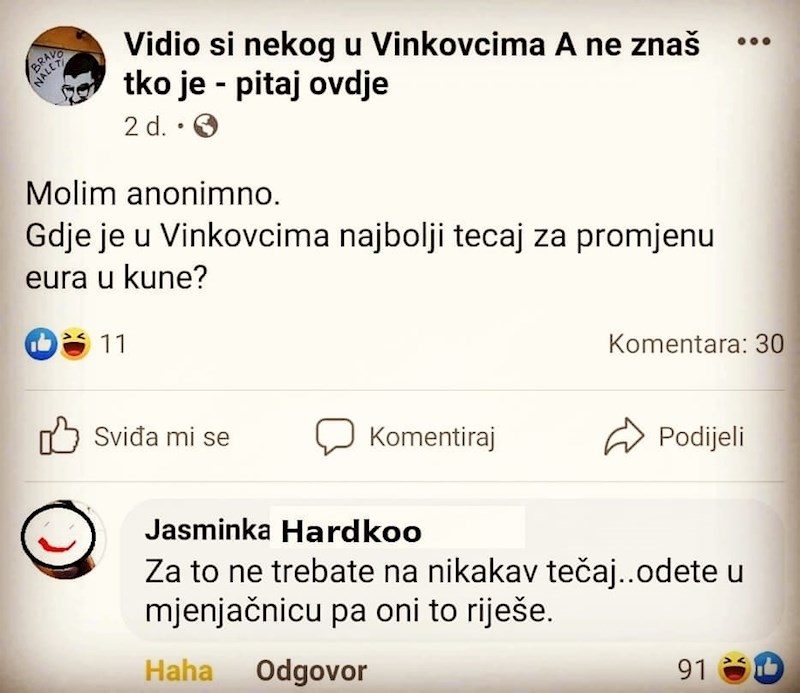800x693 pixels.
Task: Click the public globe visibility icon
Action: (206, 126)
